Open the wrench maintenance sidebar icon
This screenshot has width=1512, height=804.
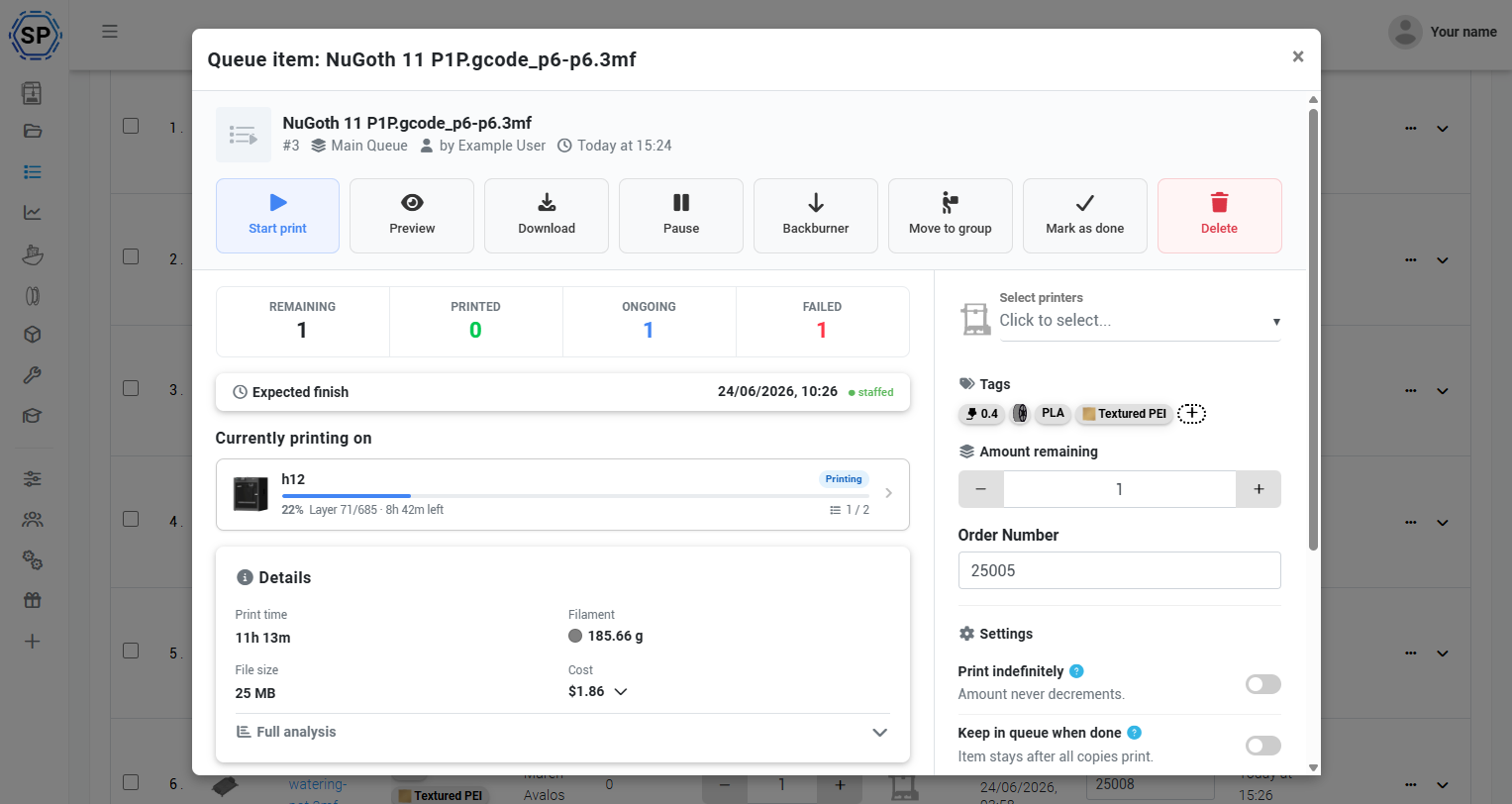32,375
